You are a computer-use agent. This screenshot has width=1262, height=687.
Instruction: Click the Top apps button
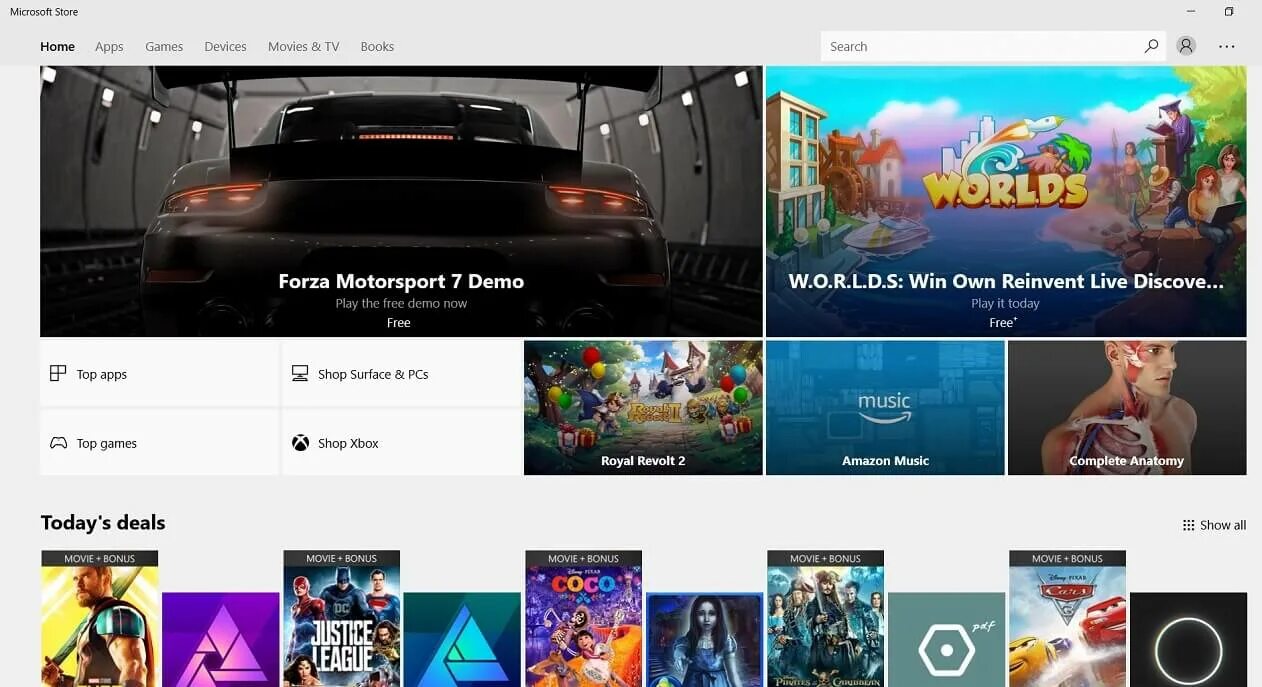pyautogui.click(x=159, y=374)
